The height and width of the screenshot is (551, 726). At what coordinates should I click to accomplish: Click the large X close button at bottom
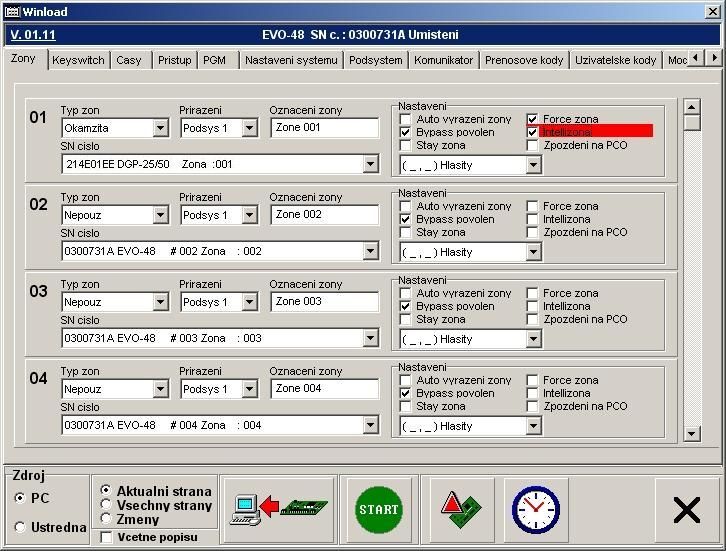686,510
